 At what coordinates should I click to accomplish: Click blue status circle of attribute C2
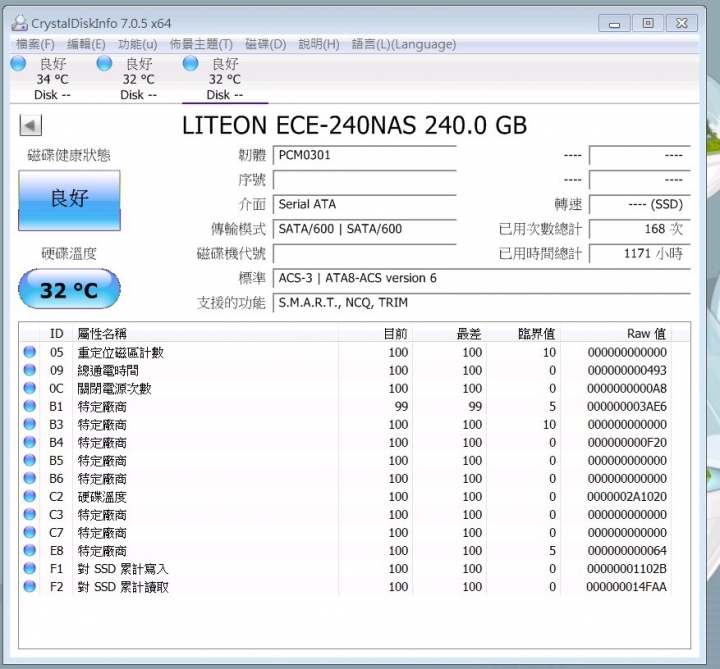coord(29,496)
